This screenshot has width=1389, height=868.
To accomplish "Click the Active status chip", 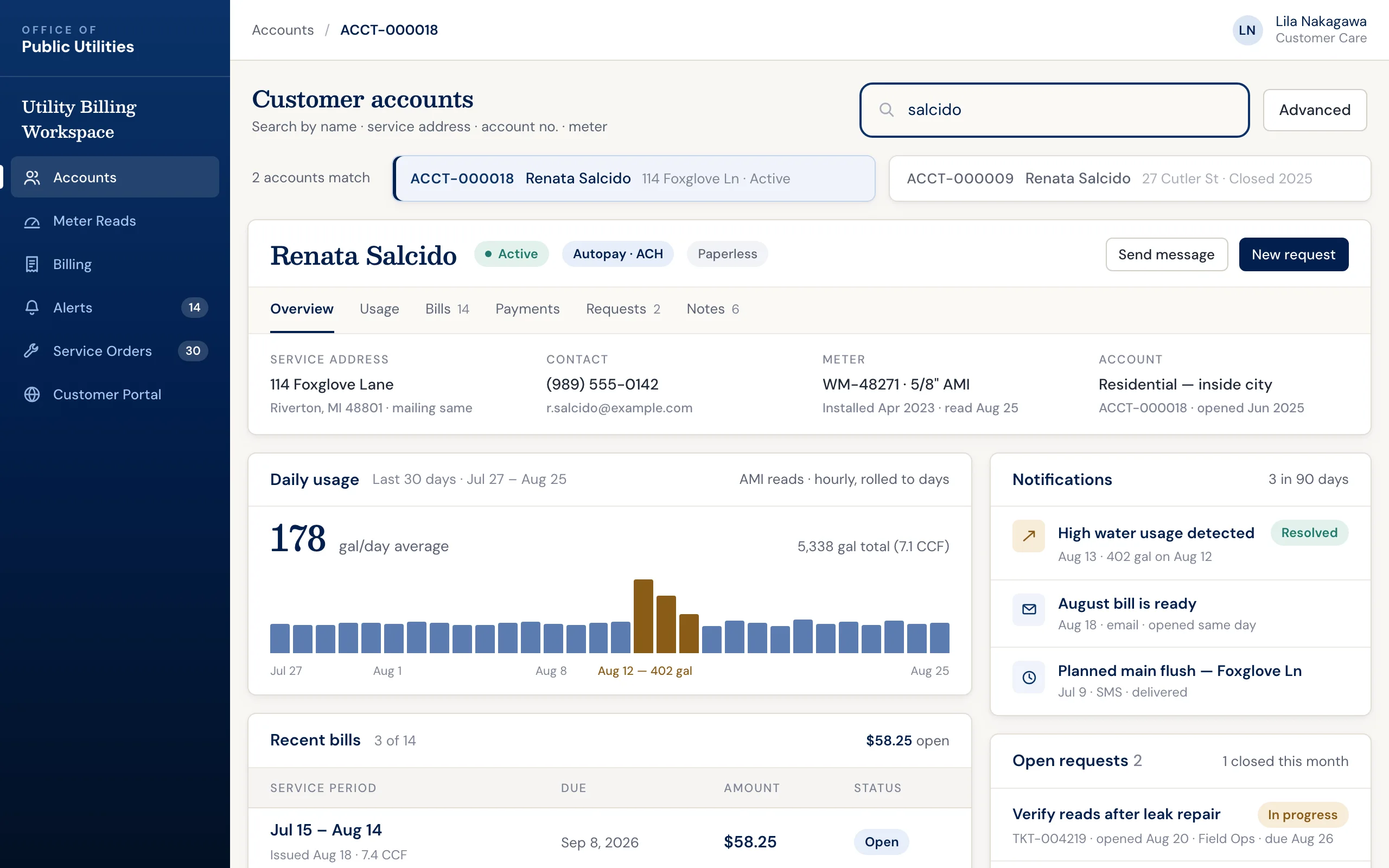I will tap(511, 254).
